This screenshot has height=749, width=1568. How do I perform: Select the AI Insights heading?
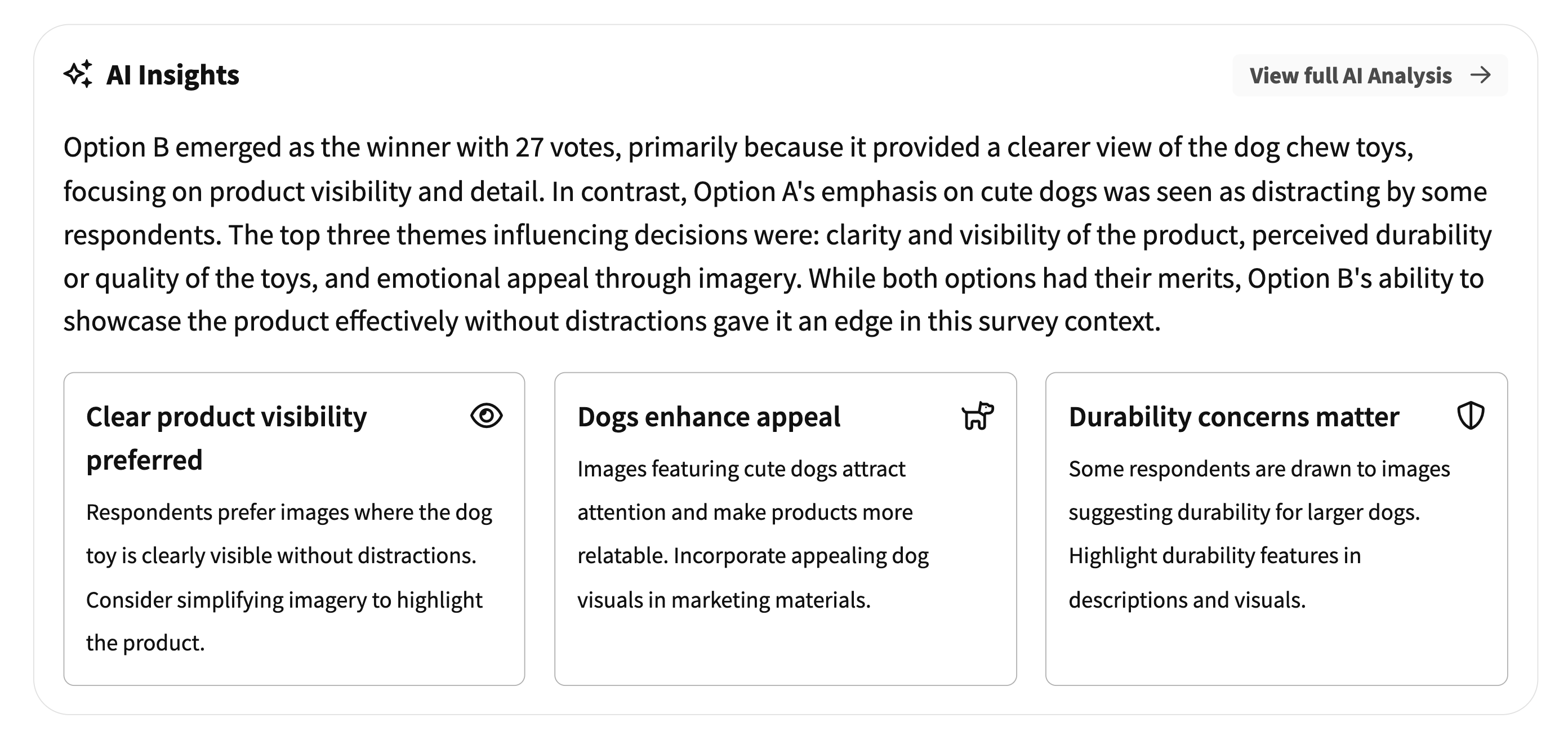pyautogui.click(x=173, y=75)
